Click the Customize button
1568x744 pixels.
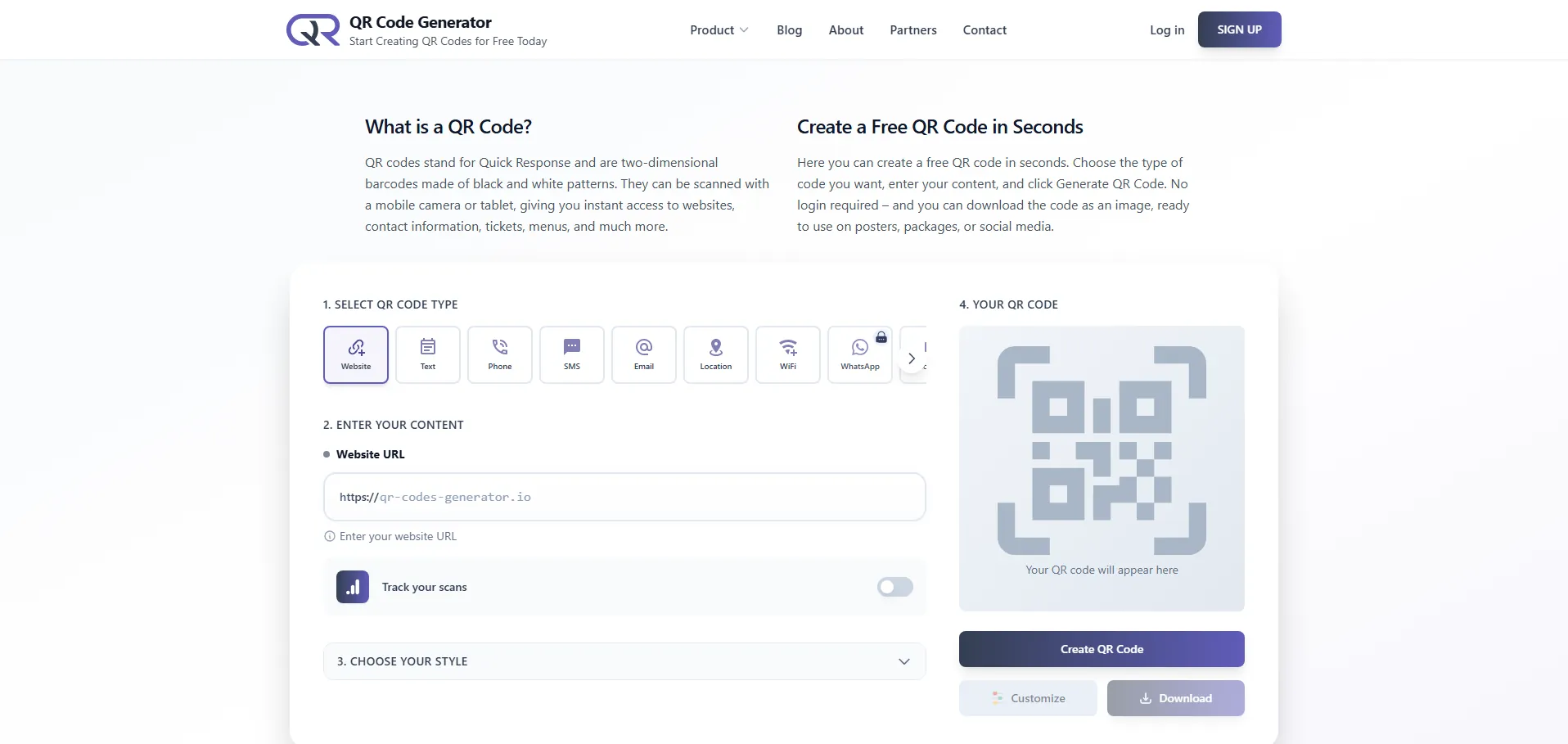(x=1028, y=698)
